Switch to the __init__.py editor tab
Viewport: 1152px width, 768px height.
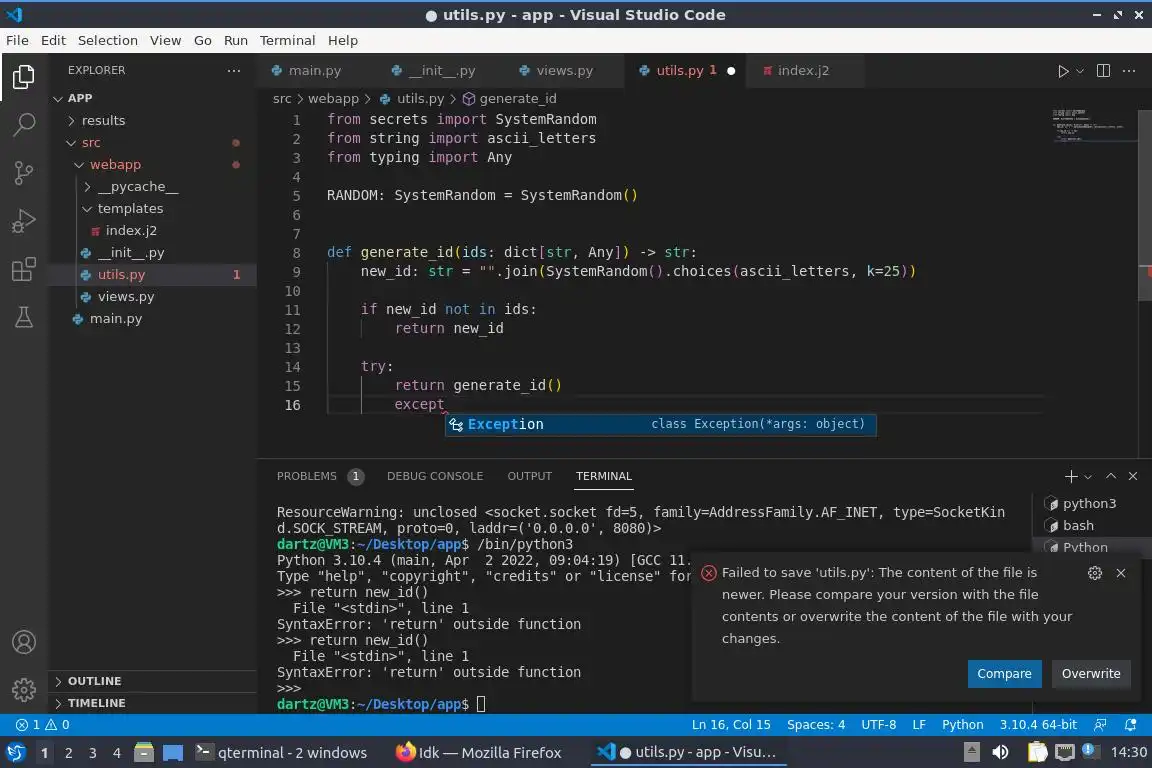441,71
